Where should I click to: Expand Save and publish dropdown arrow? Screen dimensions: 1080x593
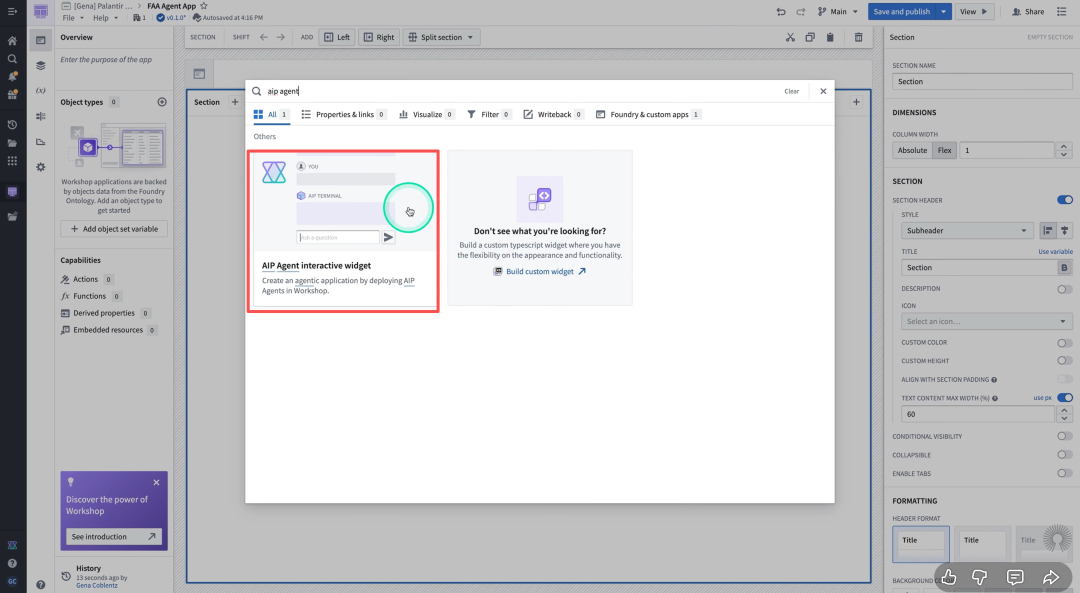tap(944, 12)
